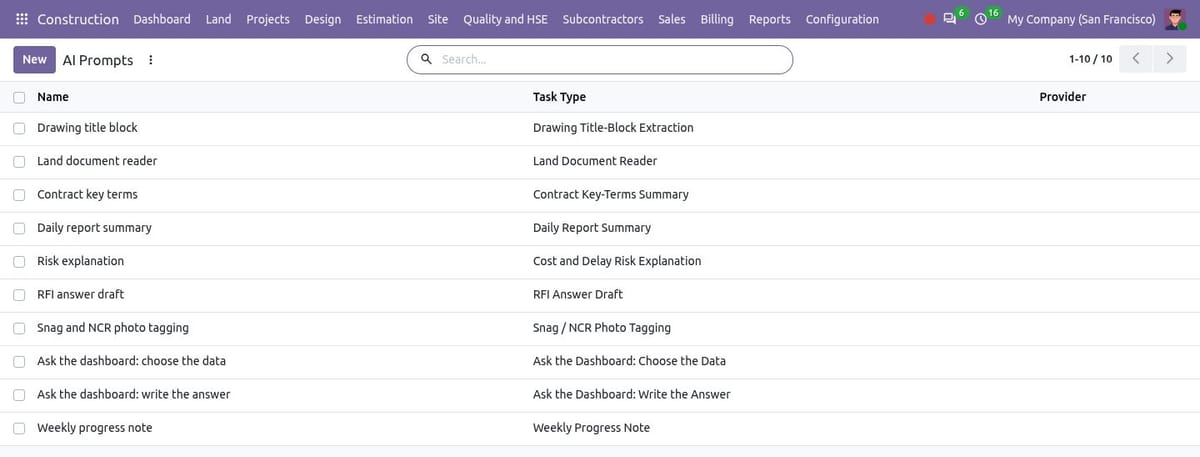Click the 1-10 / 10 pager counter
The width and height of the screenshot is (1200, 457).
pyautogui.click(x=1090, y=59)
